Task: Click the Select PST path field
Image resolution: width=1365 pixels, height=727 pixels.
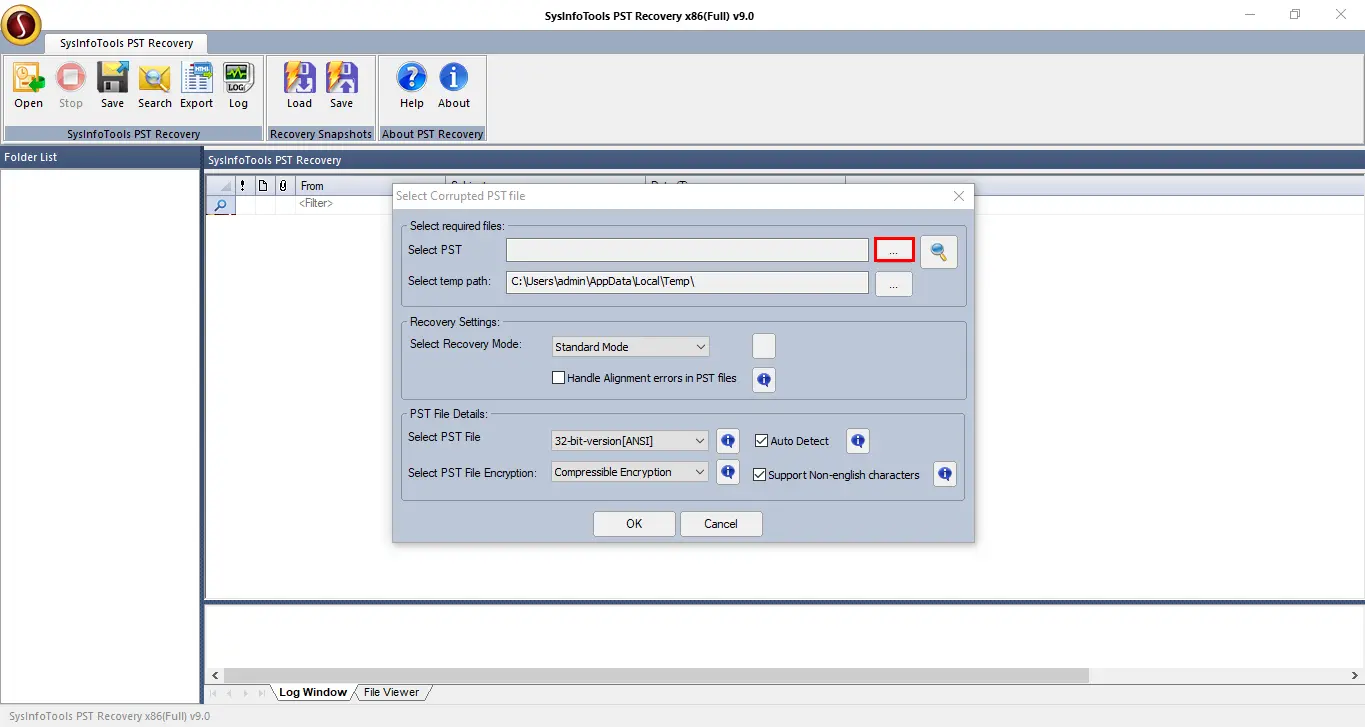Action: (x=687, y=250)
